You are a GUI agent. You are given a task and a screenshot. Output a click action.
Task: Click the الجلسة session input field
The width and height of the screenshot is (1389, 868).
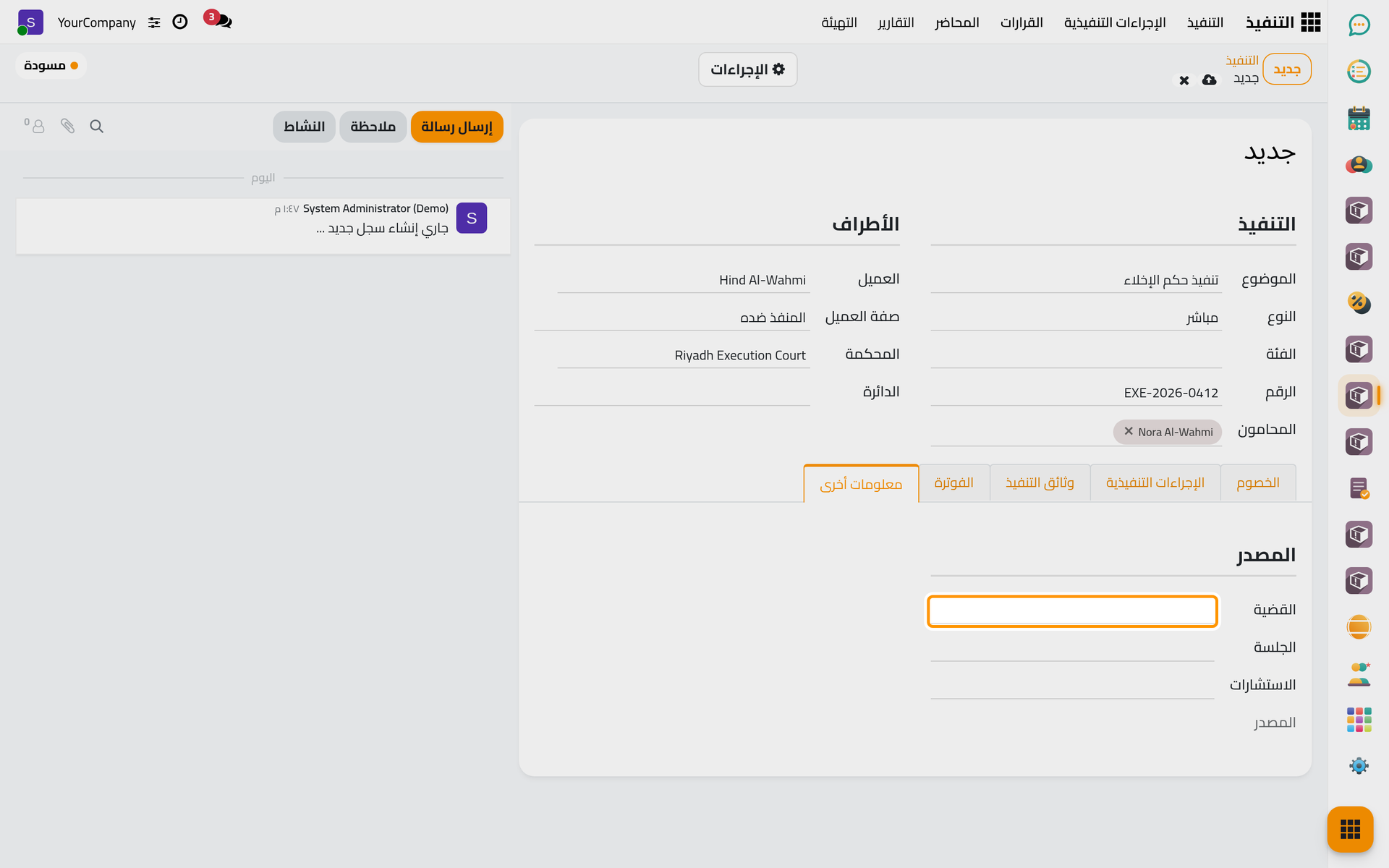tap(1072, 647)
